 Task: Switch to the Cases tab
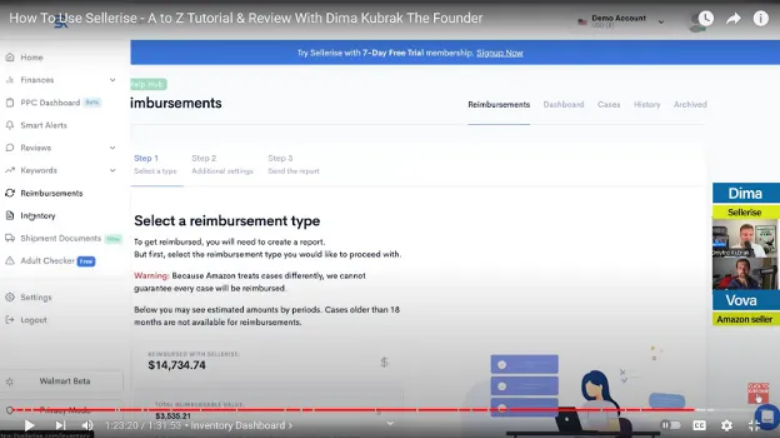[609, 105]
